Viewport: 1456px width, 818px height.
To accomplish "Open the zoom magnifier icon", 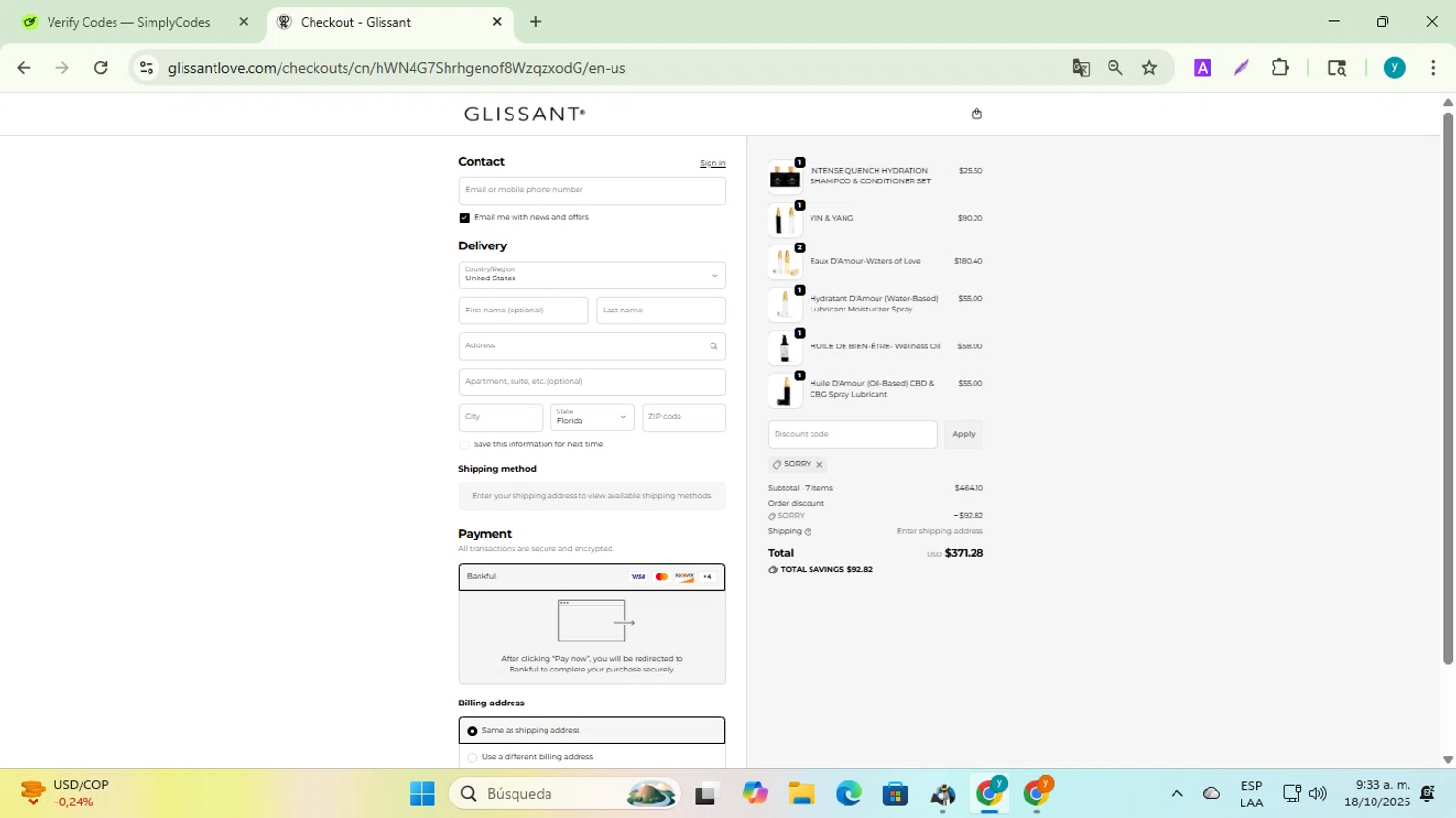I will coord(1115,67).
